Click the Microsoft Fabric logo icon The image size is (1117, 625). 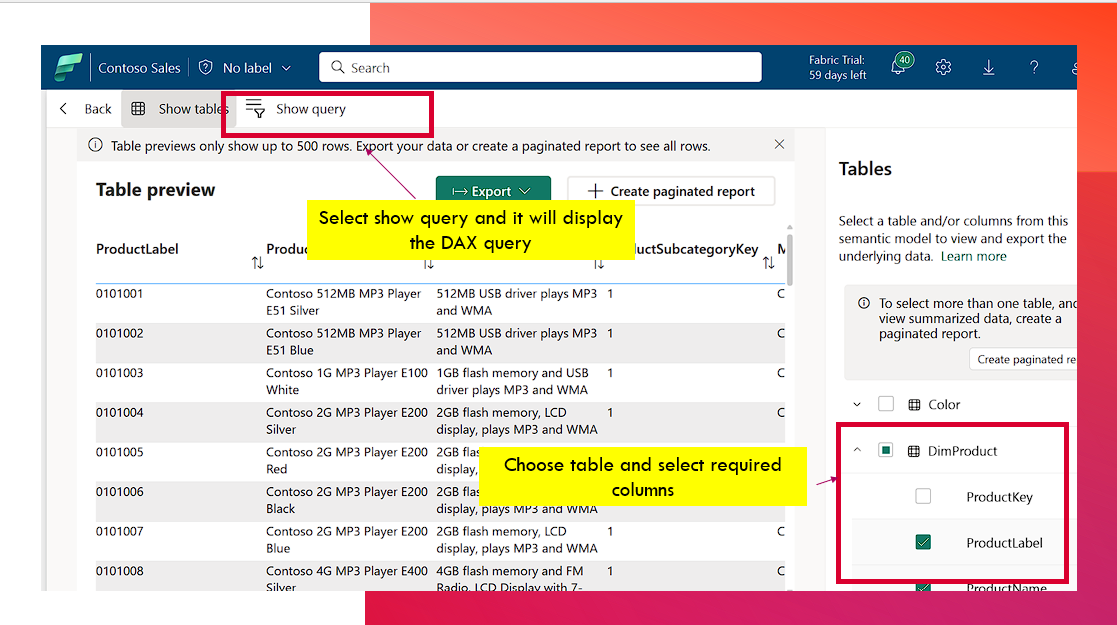pyautogui.click(x=68, y=68)
